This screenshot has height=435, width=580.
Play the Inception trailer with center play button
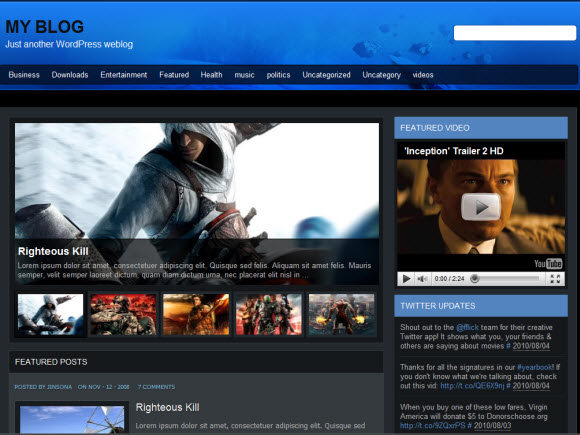click(480, 207)
